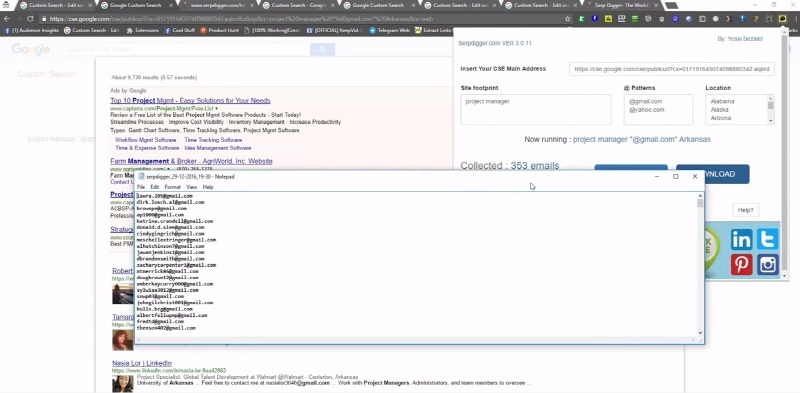Viewport: 800px width, 393px height.
Task: Click the Time Tracking Software sublink
Action: click(x=213, y=140)
